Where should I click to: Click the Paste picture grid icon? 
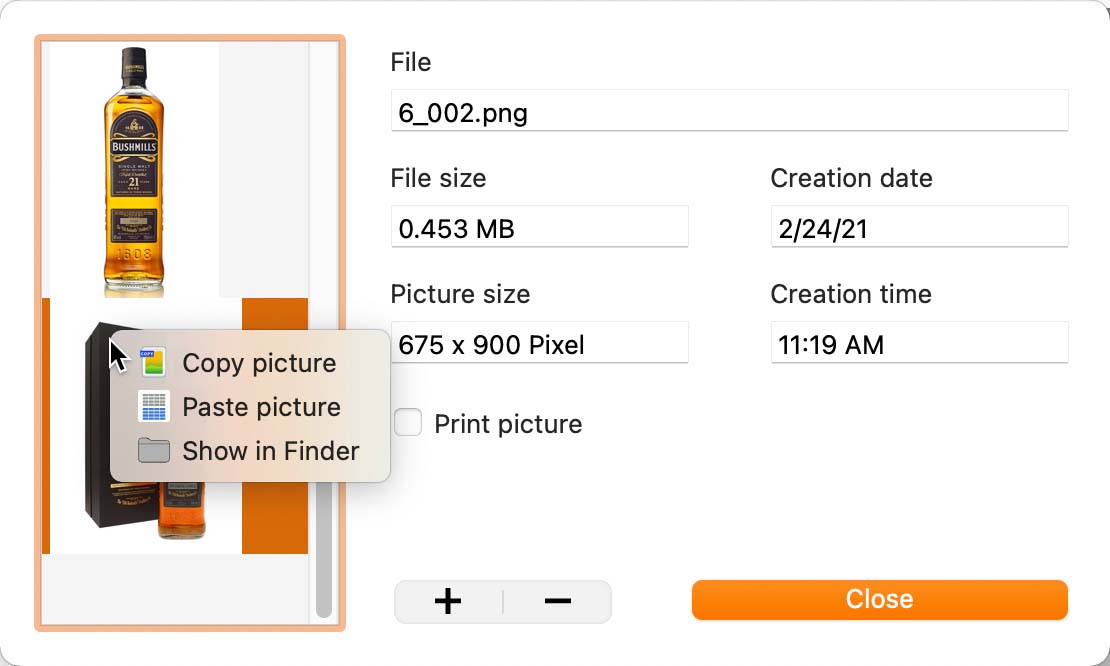point(153,407)
